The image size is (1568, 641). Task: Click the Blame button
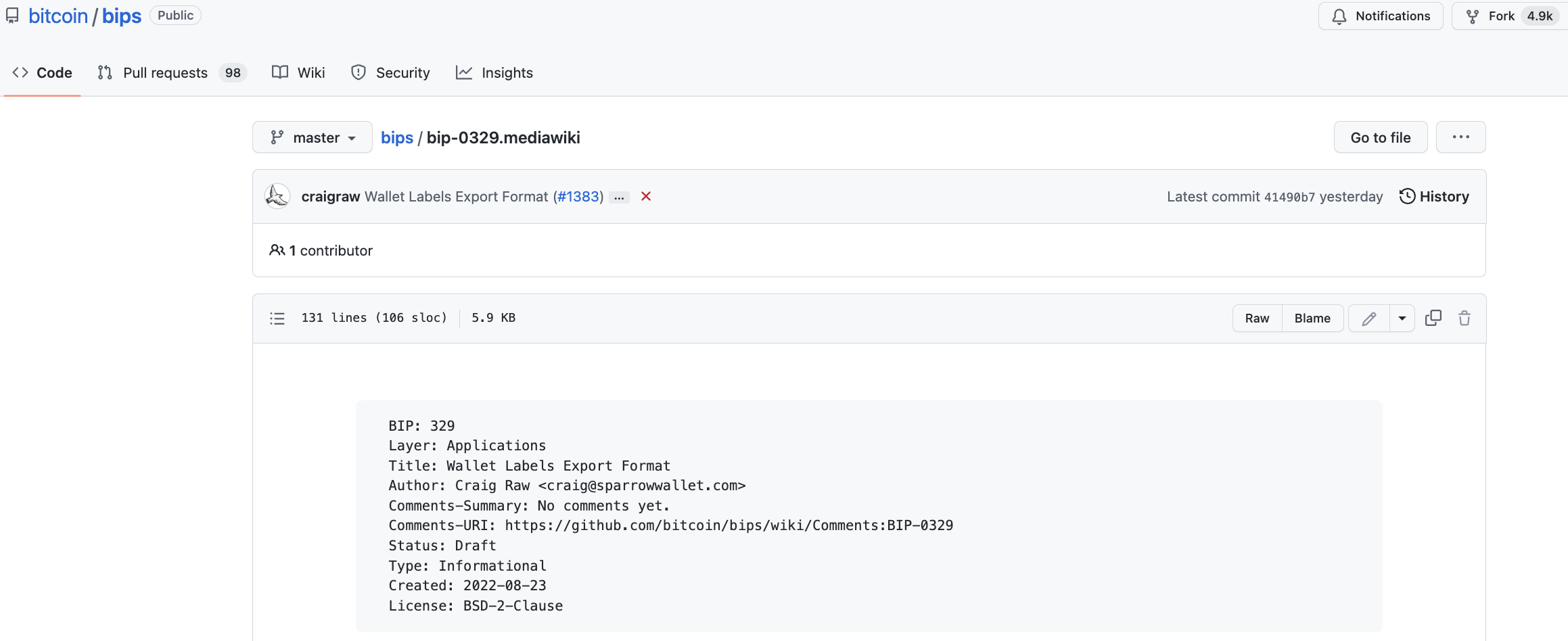pyautogui.click(x=1312, y=318)
